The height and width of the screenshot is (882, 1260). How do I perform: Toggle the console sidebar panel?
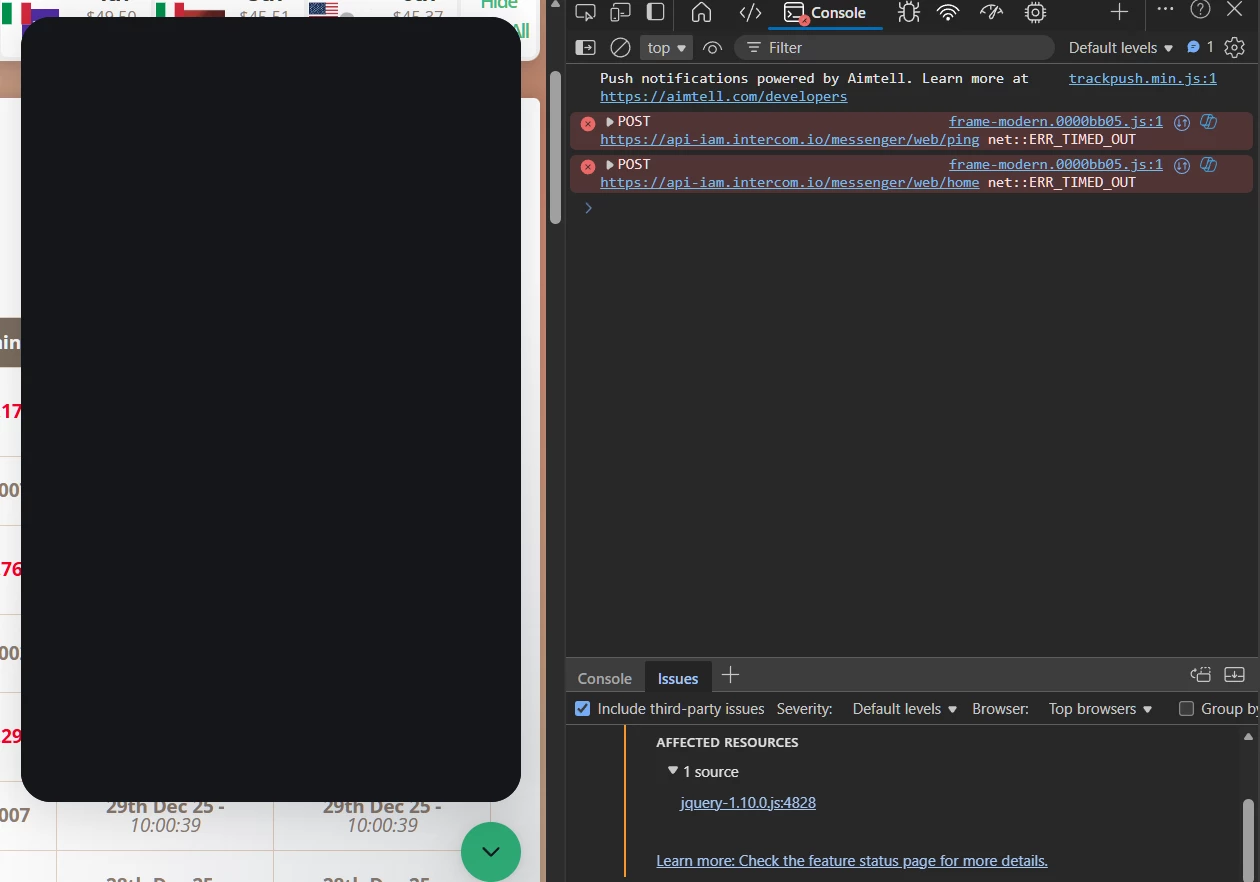[x=586, y=47]
